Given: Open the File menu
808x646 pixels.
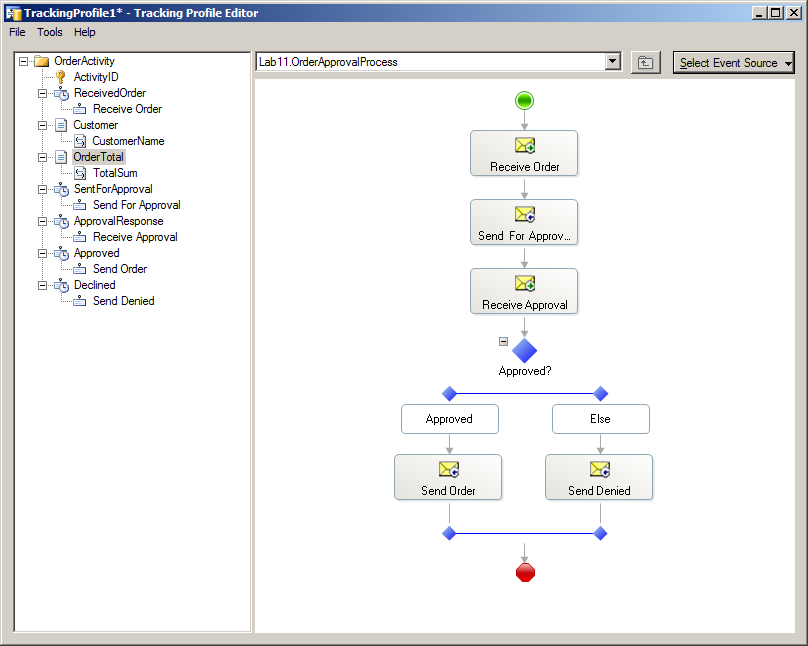Looking at the screenshot, I should [17, 32].
